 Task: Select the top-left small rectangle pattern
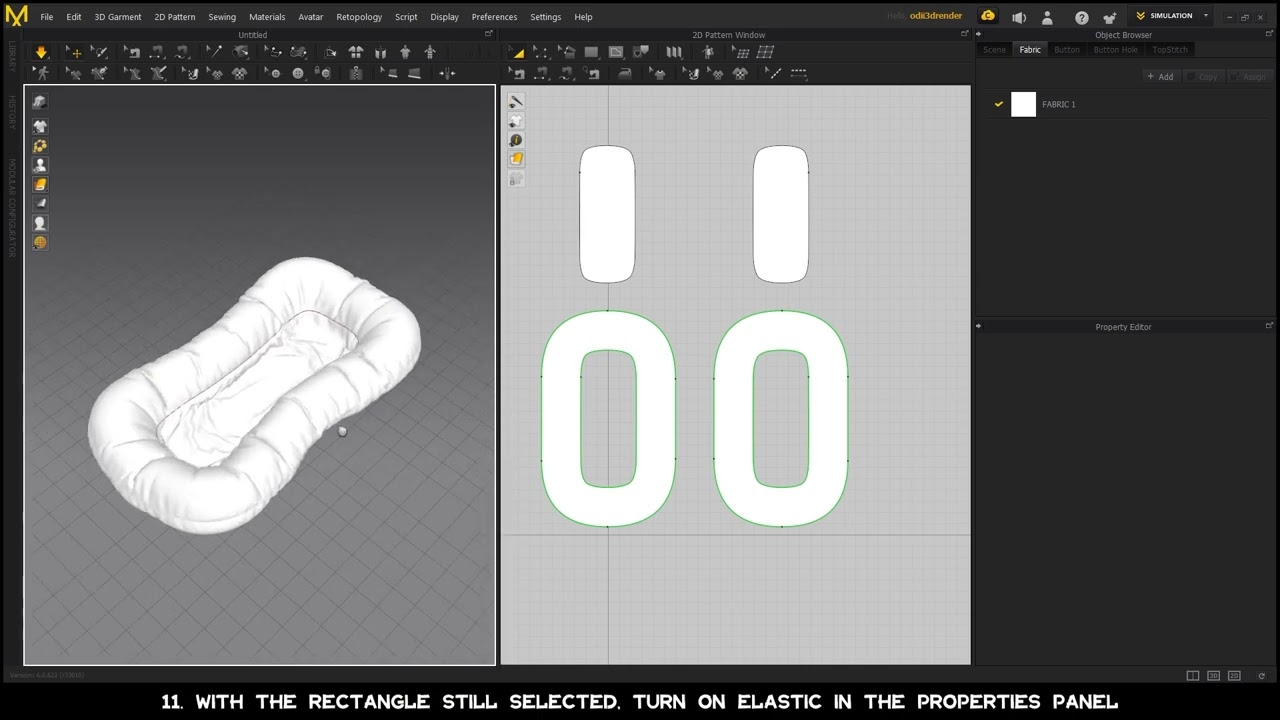[x=607, y=214]
